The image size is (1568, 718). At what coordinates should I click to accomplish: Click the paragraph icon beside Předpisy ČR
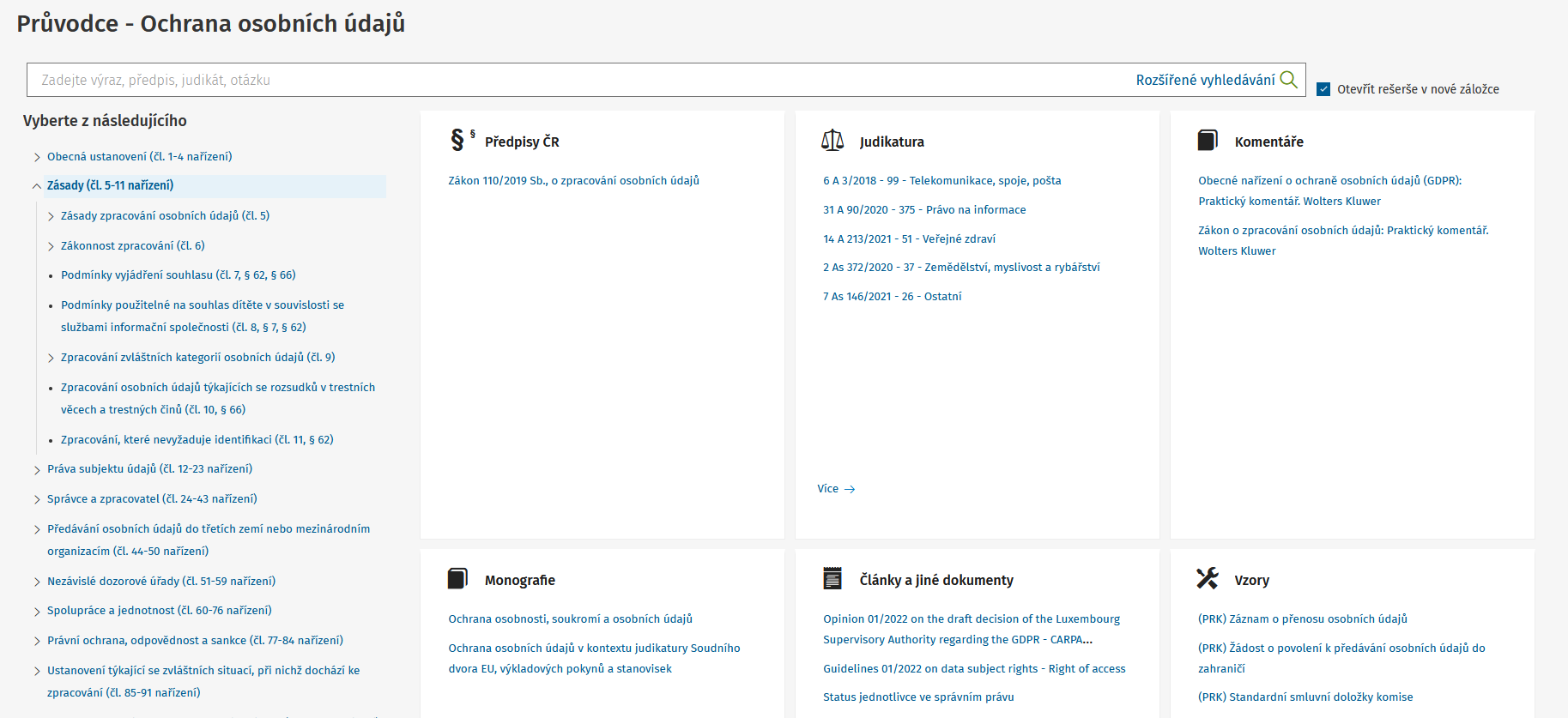pos(458,140)
